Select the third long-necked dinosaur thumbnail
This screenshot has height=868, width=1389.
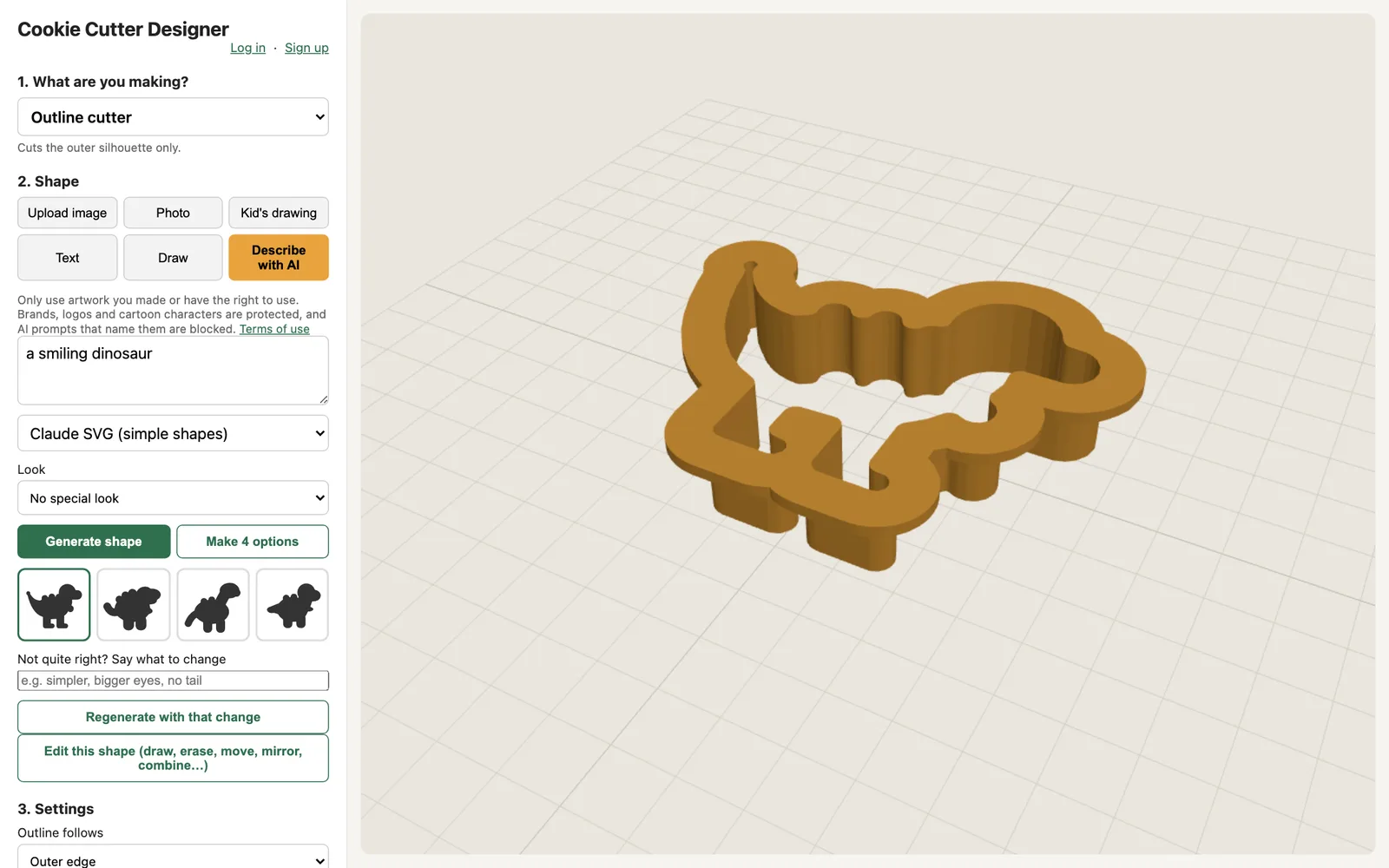point(213,605)
